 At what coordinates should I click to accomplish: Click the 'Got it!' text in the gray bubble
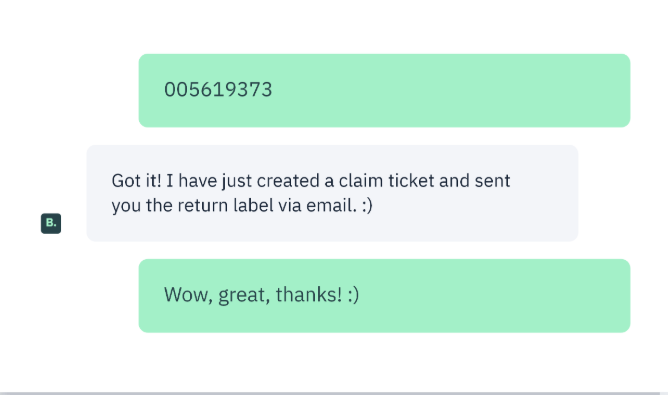[136, 181]
